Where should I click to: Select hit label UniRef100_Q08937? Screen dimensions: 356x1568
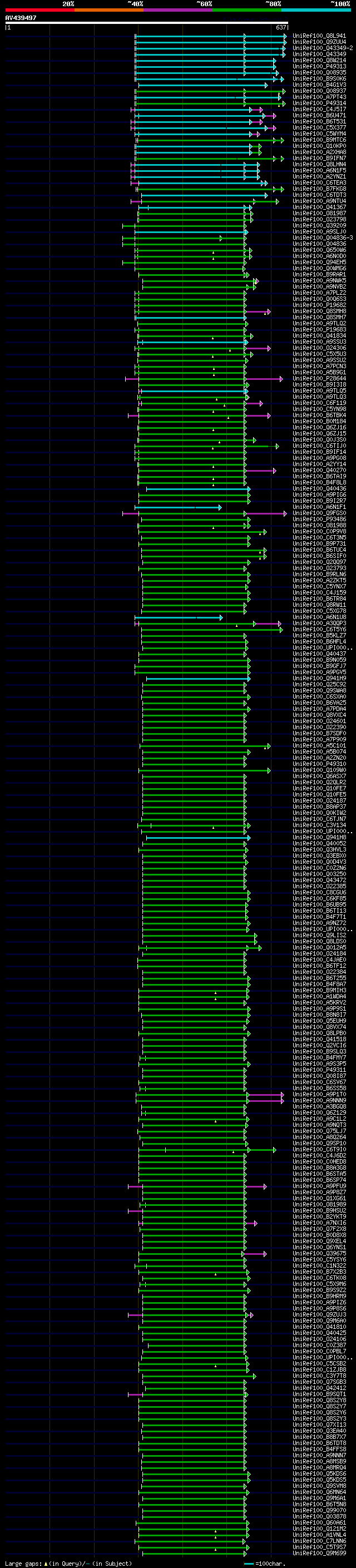319,91
